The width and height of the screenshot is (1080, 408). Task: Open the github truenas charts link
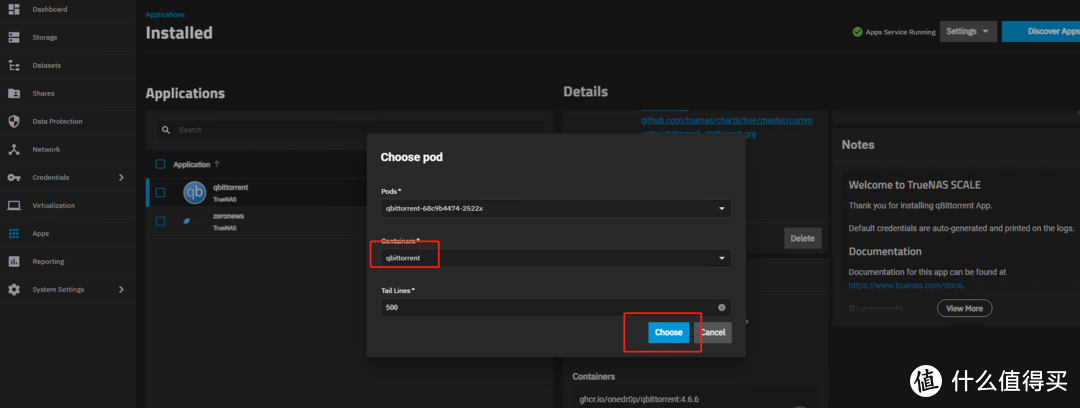click(727, 121)
